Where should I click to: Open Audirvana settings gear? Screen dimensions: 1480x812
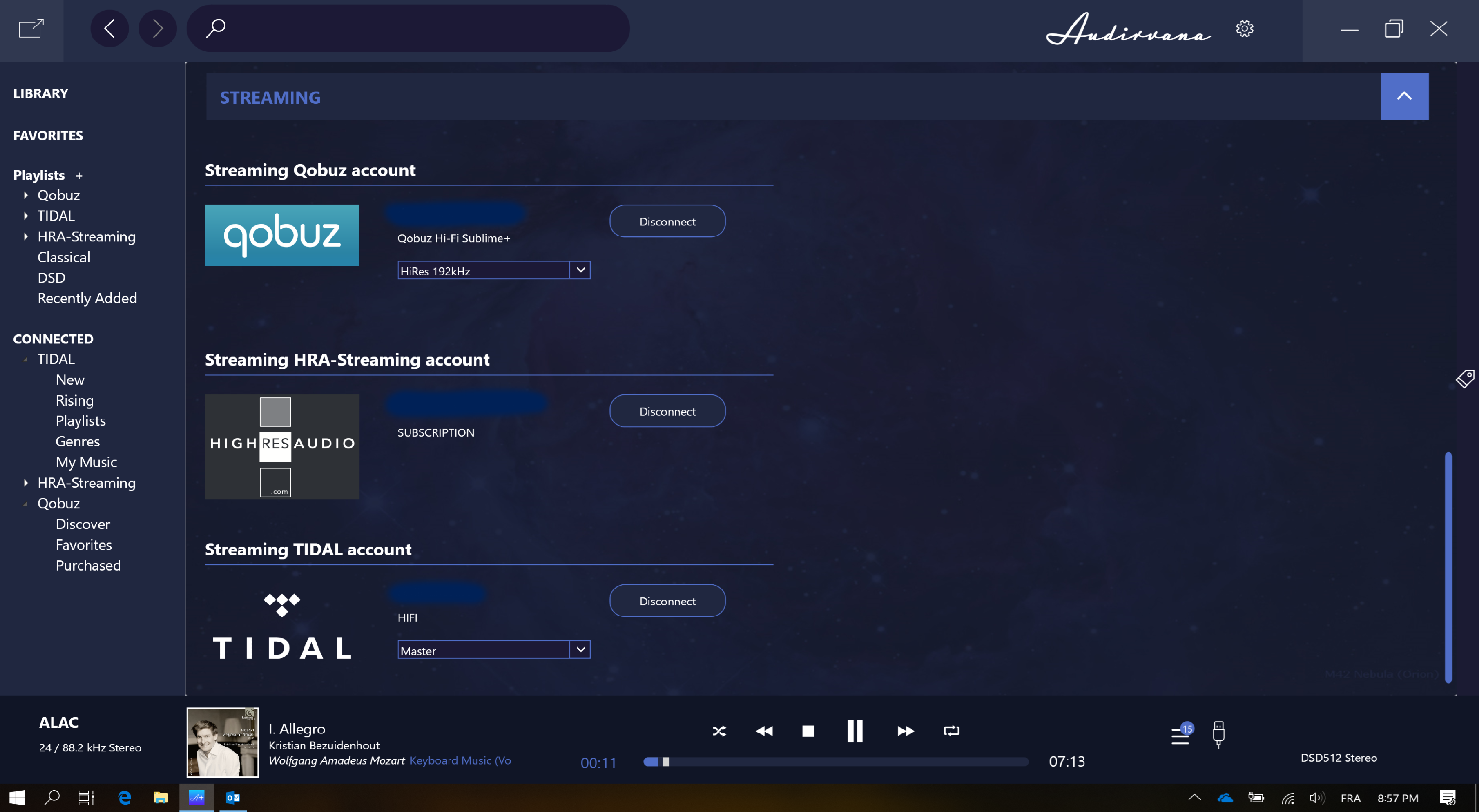pyautogui.click(x=1244, y=29)
